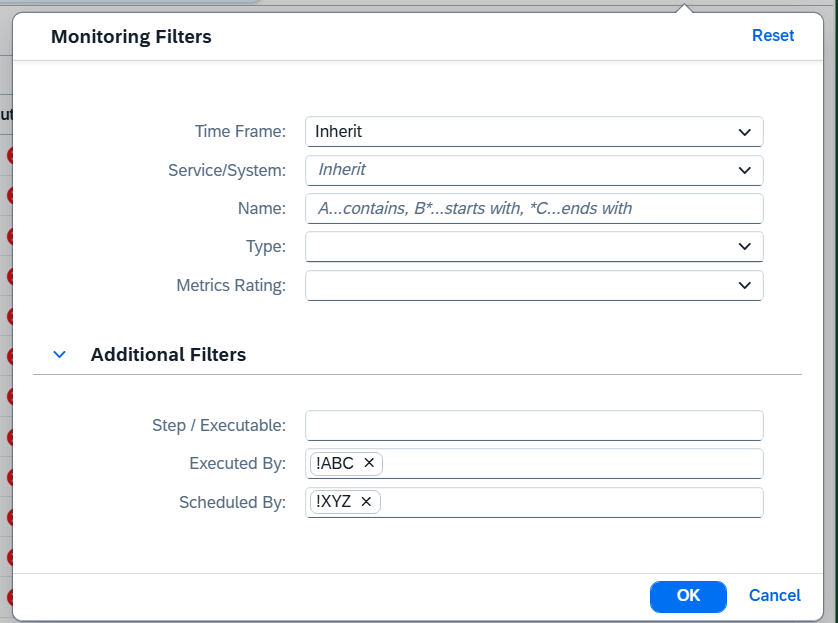Click the empty area of Scheduled By field
Screen dimensions: 838x623
click(570, 502)
